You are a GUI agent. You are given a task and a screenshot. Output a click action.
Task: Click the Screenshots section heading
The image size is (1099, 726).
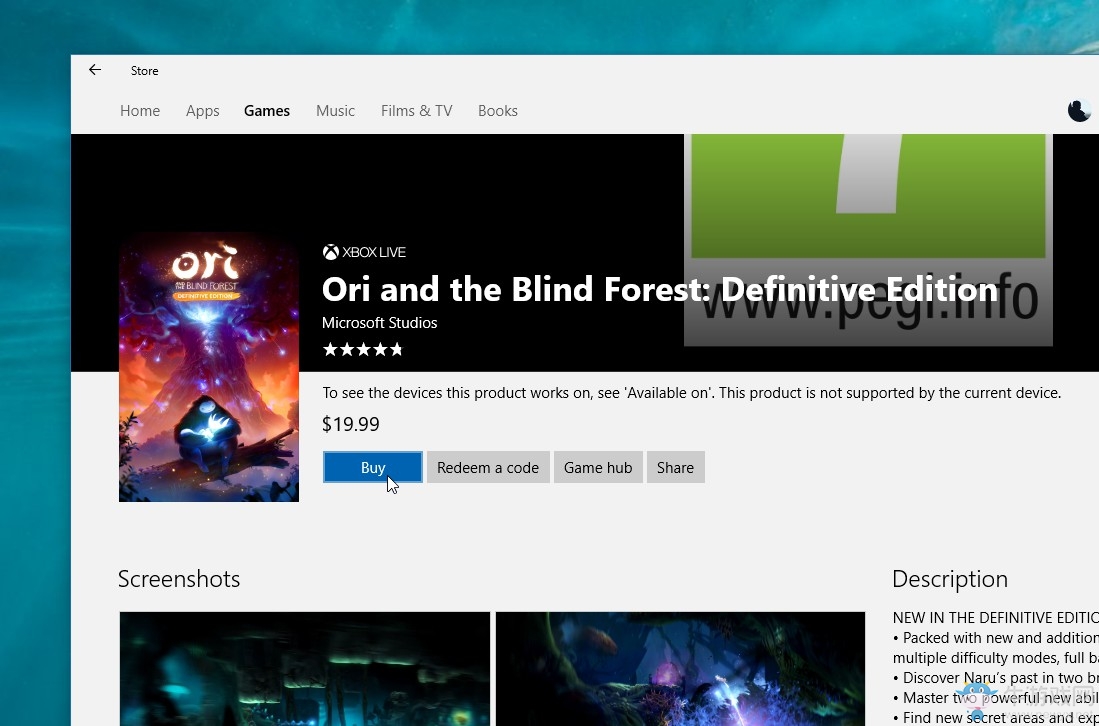(179, 579)
